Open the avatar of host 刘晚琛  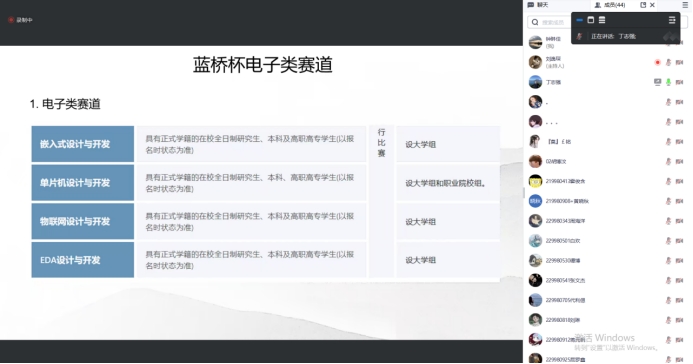click(535, 62)
